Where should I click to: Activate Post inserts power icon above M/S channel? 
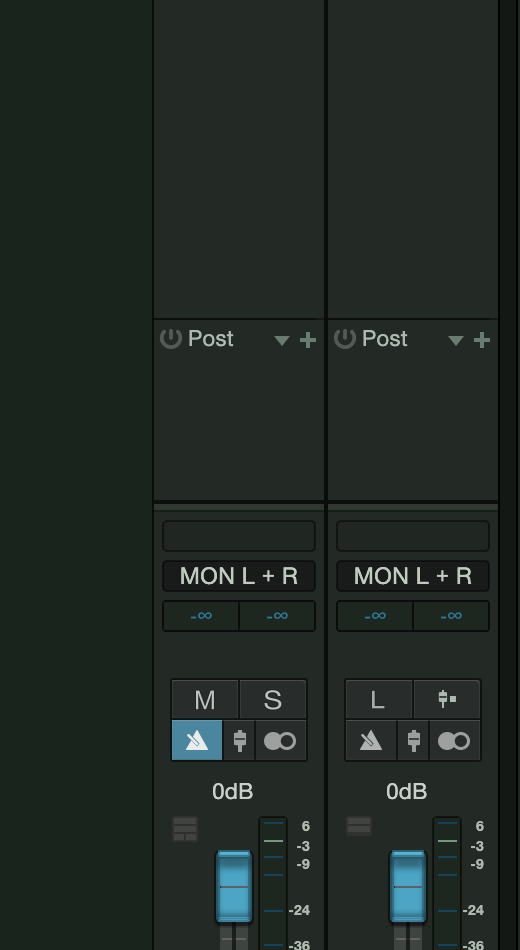pos(171,338)
